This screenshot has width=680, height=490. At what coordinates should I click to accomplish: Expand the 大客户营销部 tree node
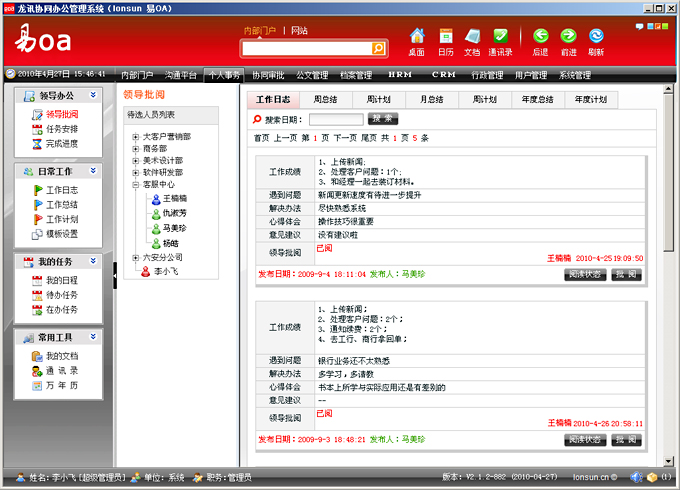135,137
